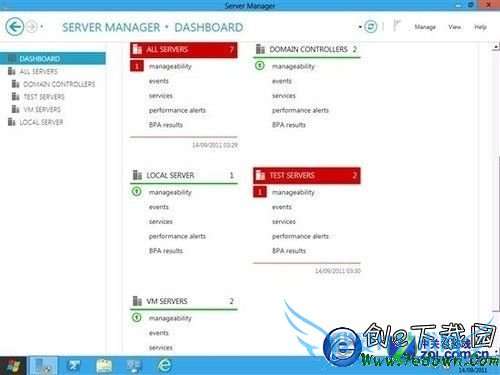Open Test Servers in the sidebar
This screenshot has width=500, height=375.
pyautogui.click(x=44, y=97)
